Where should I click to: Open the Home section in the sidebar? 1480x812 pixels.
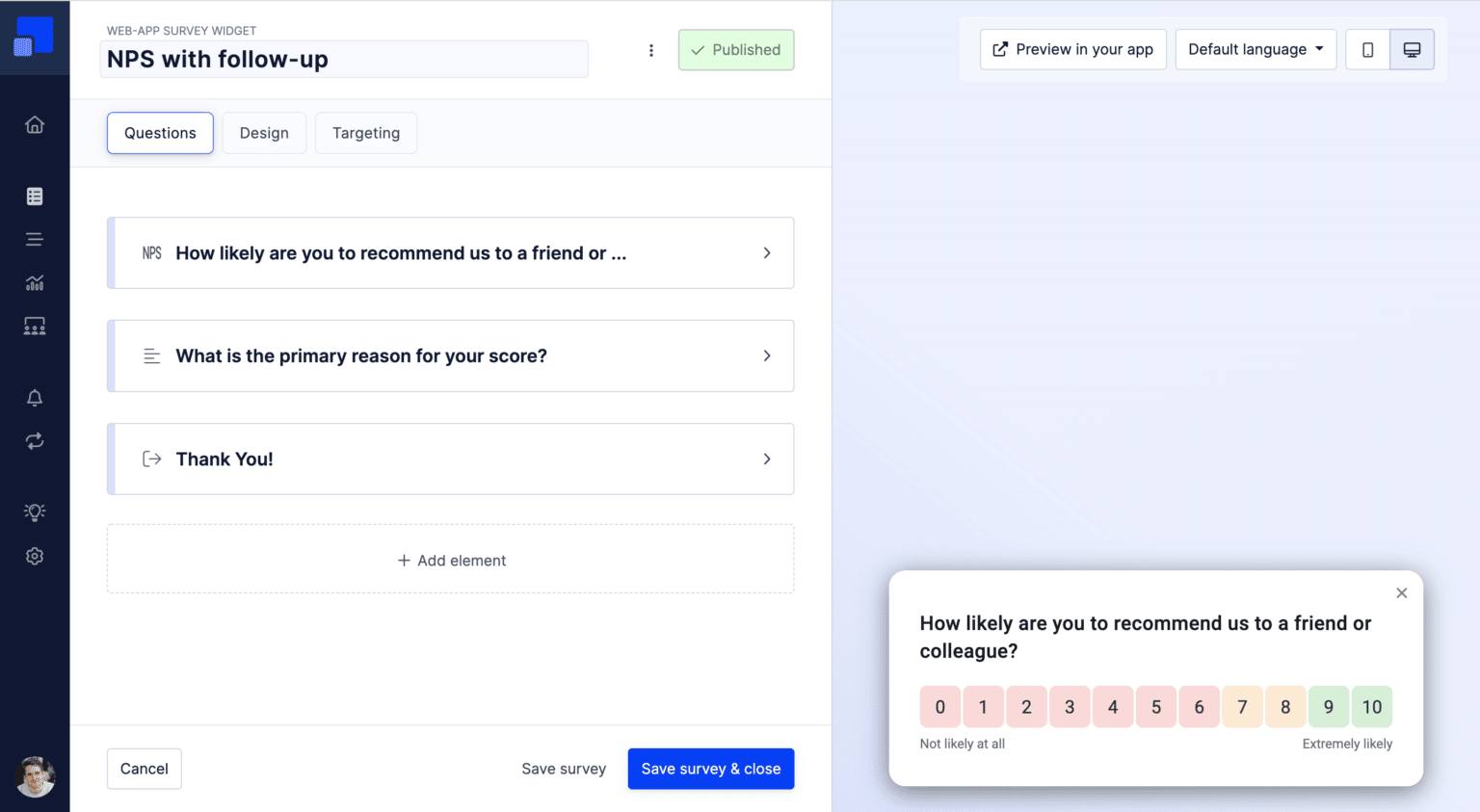click(x=35, y=124)
